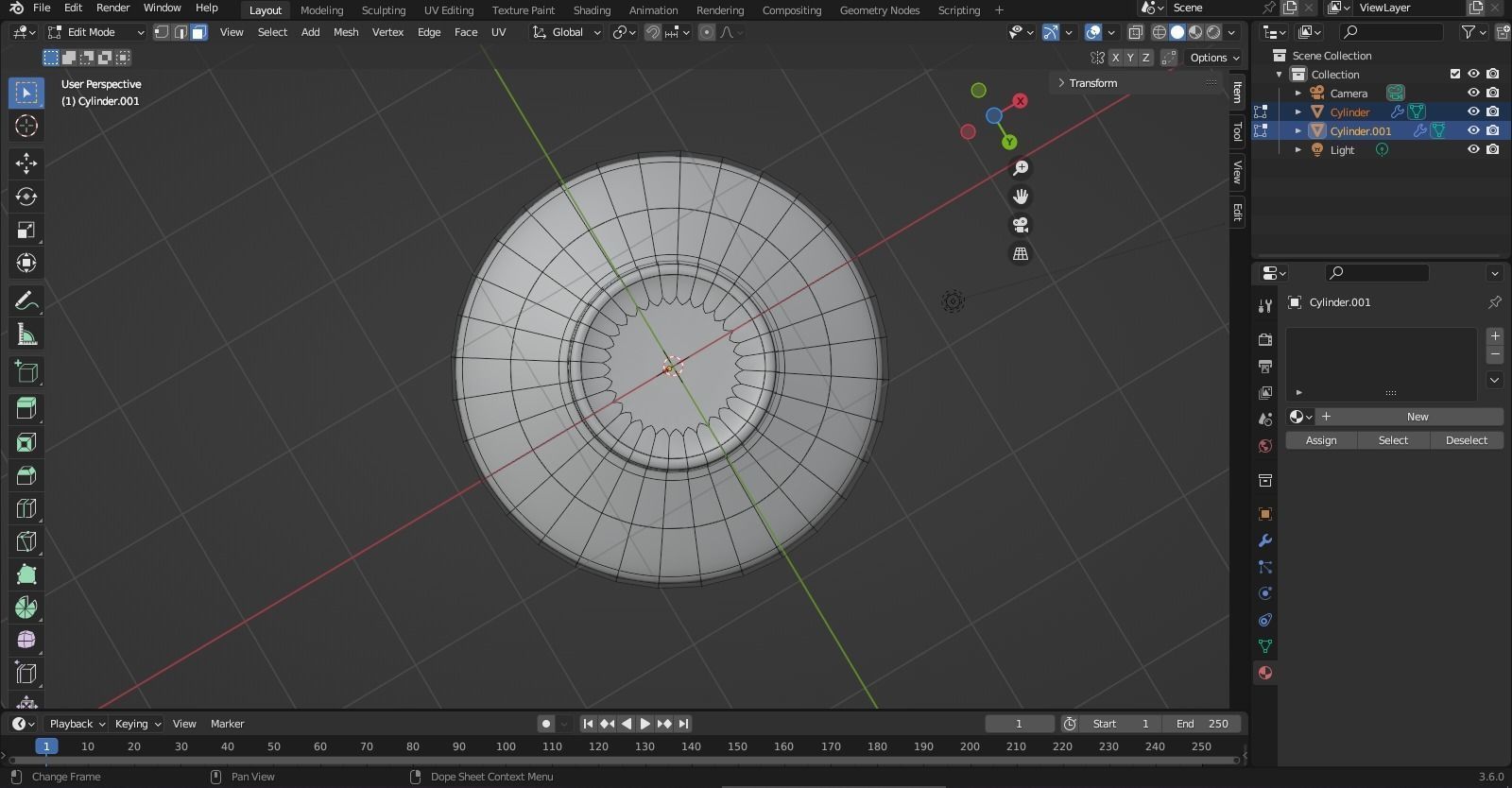
Task: Enable edge select mode
Action: (180, 32)
